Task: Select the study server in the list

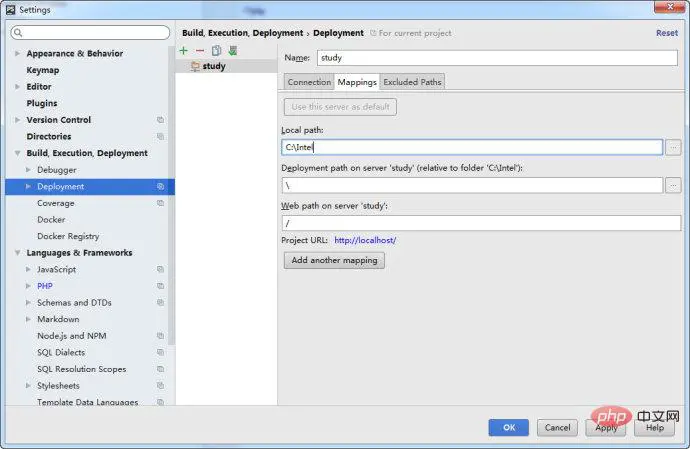Action: (213, 66)
